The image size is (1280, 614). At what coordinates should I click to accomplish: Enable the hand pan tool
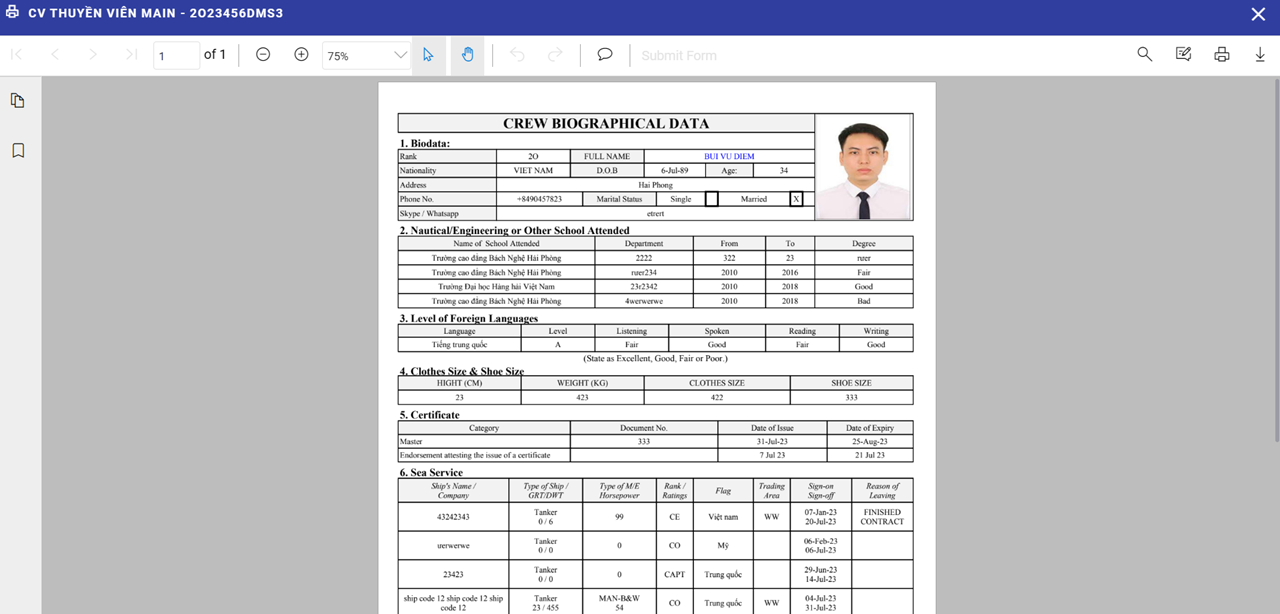coord(467,55)
